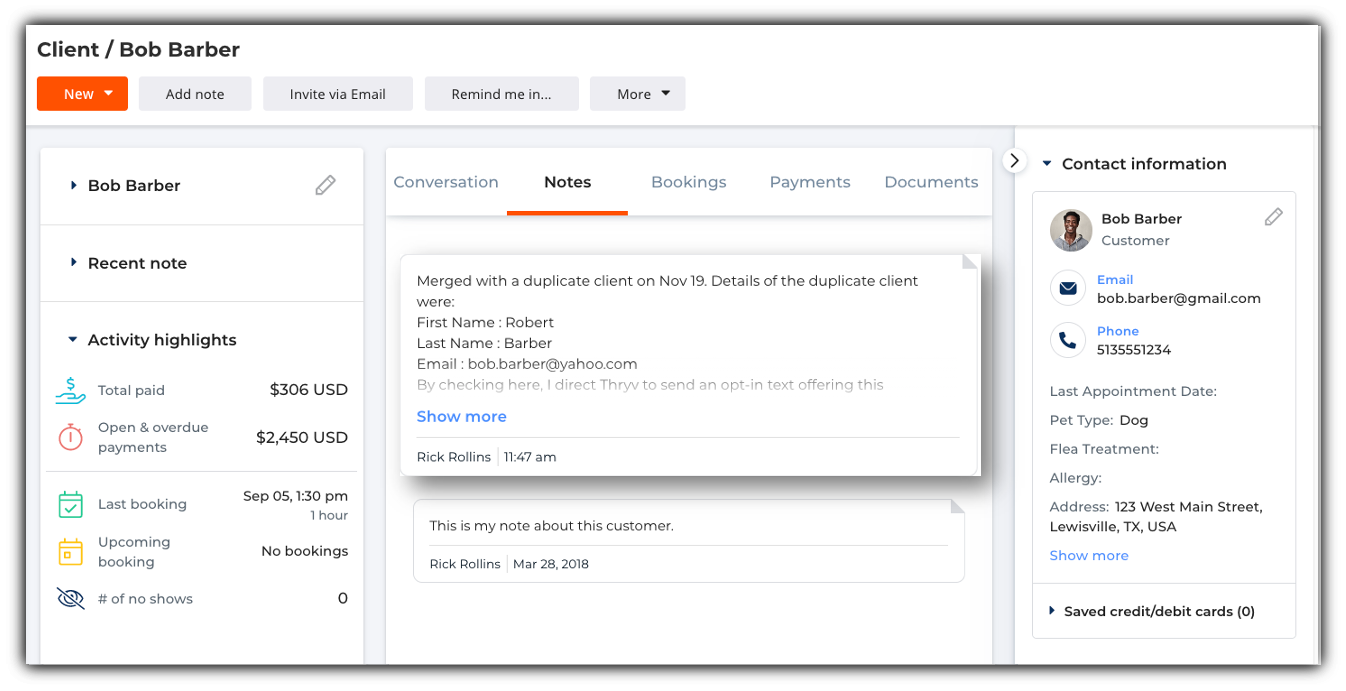Click the Total paid money icon

[70, 390]
